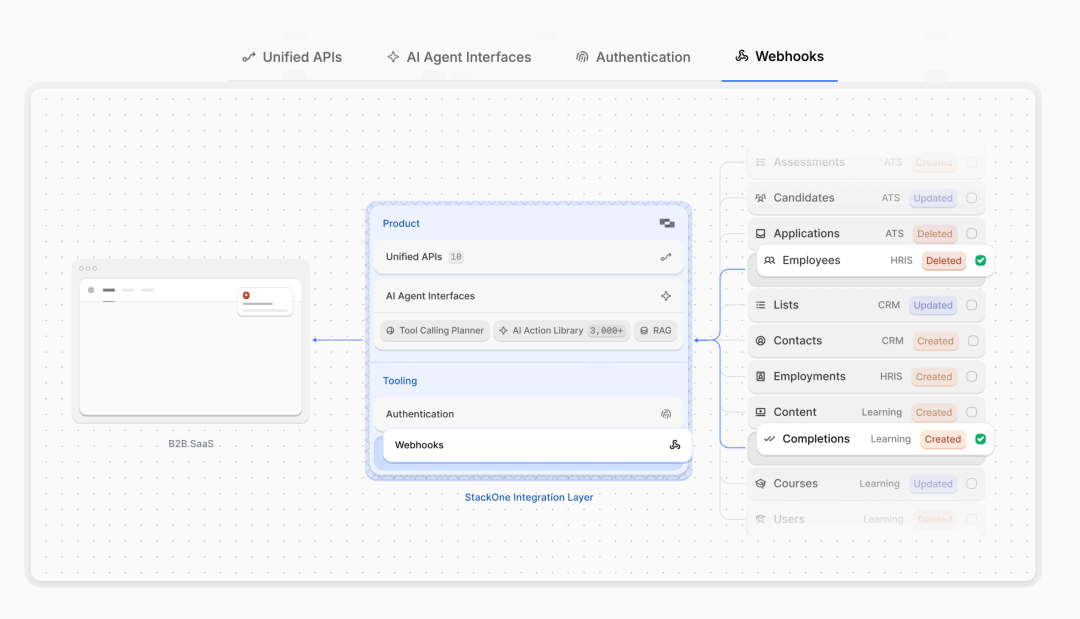Click the Tool Calling Planner globe icon
This screenshot has height=619, width=1080.
coord(391,331)
